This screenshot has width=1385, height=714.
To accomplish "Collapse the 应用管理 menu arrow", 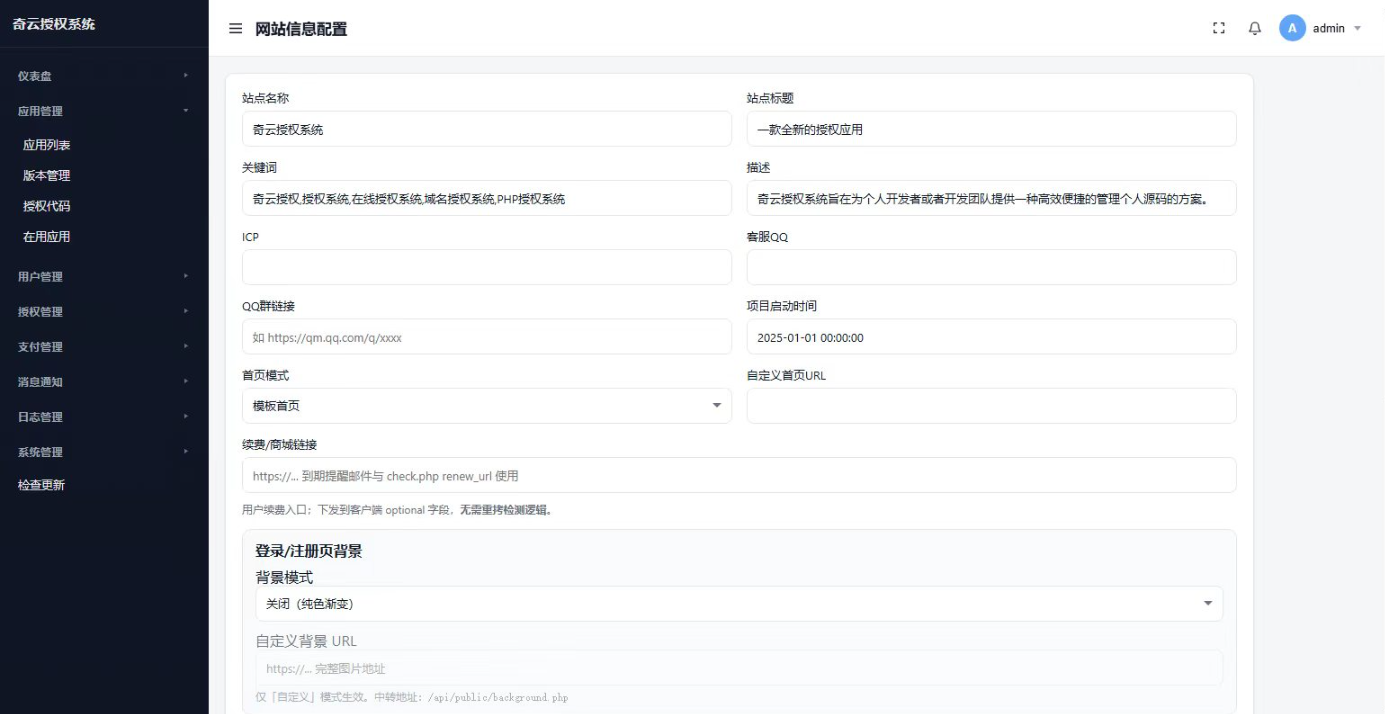I will 186,110.
